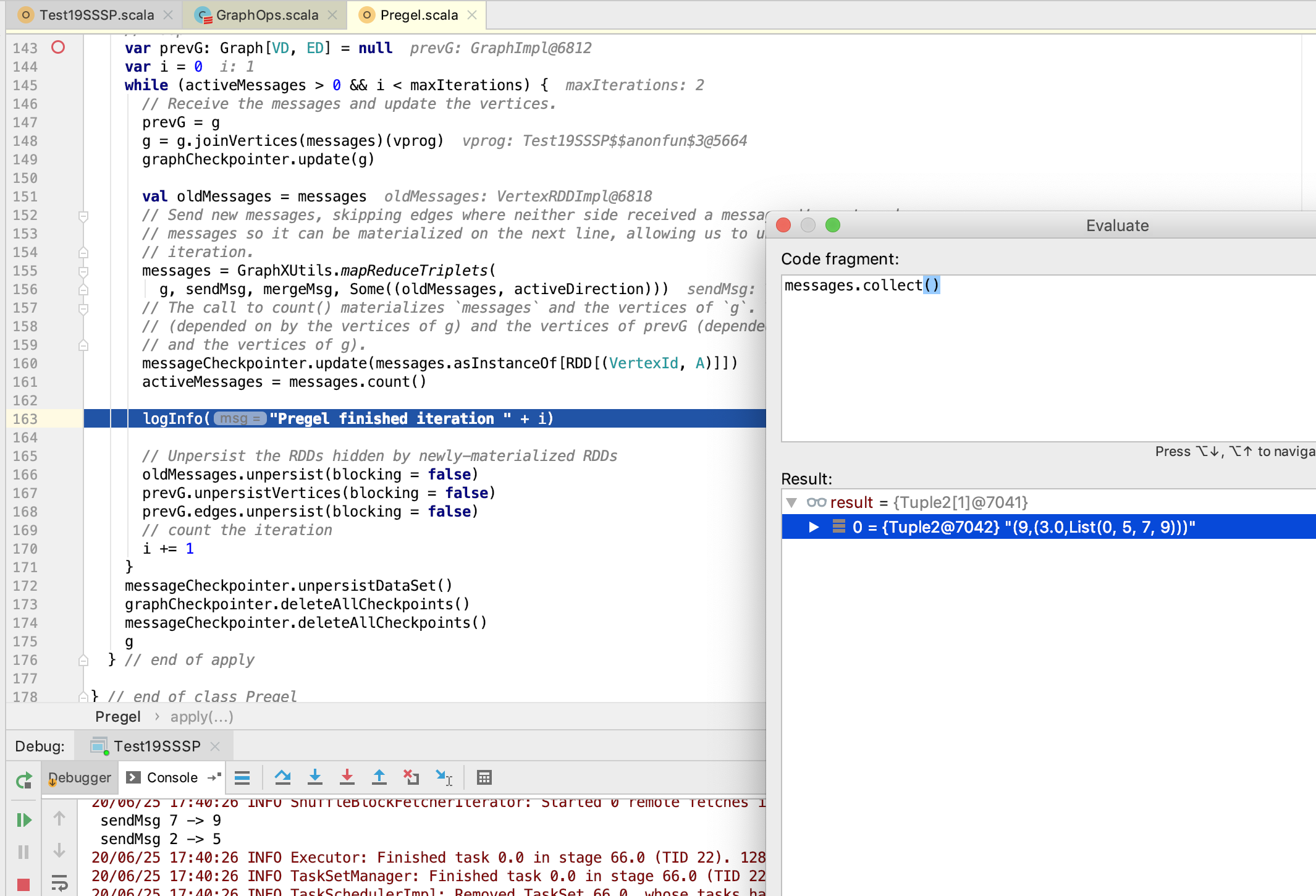Open the Evaluate Expression calculator icon
Viewport: 1316px width, 896px height.
point(484,777)
